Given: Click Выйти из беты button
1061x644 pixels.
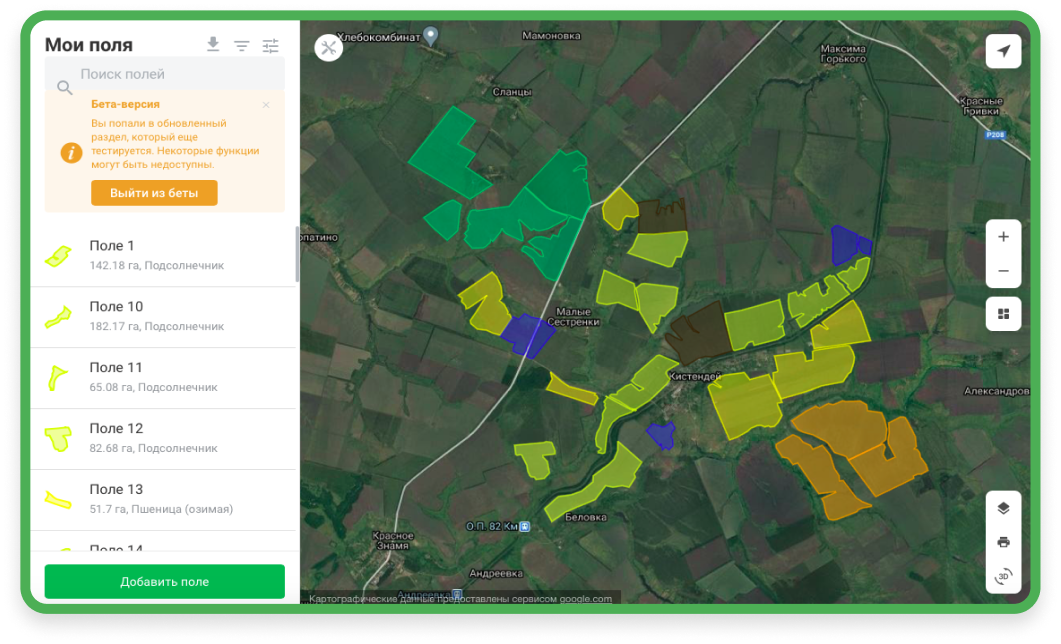Looking at the screenshot, I should pyautogui.click(x=154, y=193).
